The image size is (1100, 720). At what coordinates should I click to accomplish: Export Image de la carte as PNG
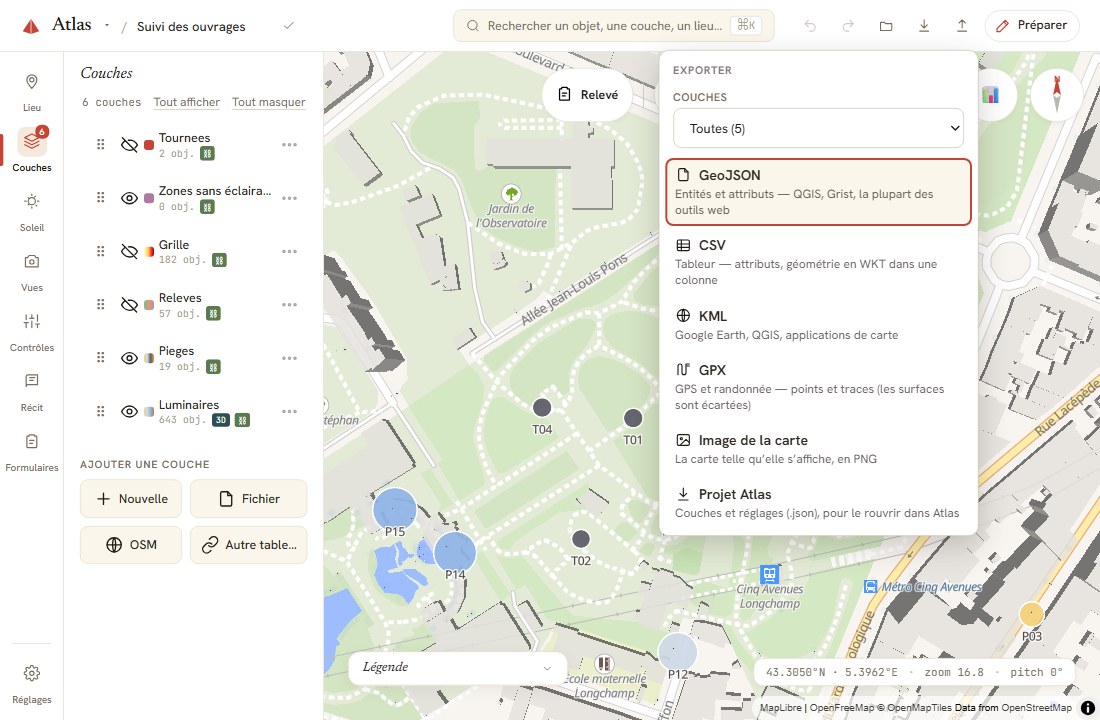[x=818, y=449]
